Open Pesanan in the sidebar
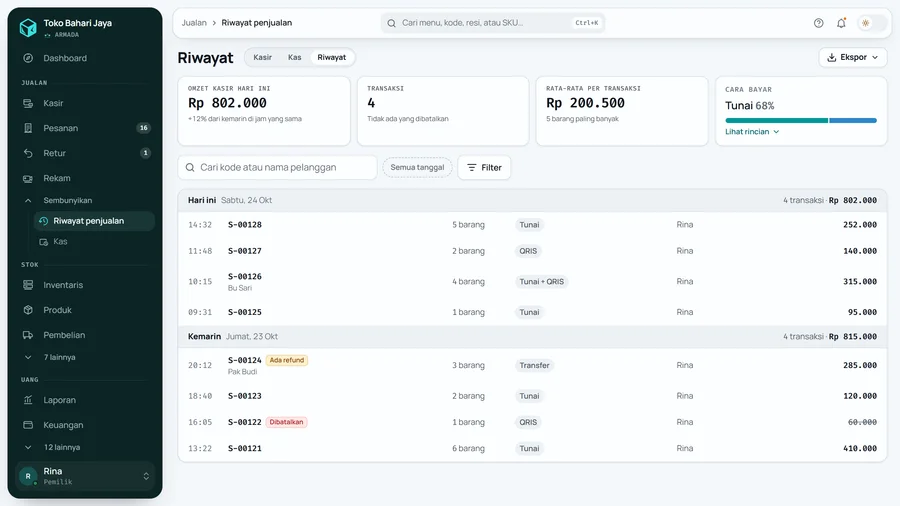900x506 pixels. [x=85, y=128]
